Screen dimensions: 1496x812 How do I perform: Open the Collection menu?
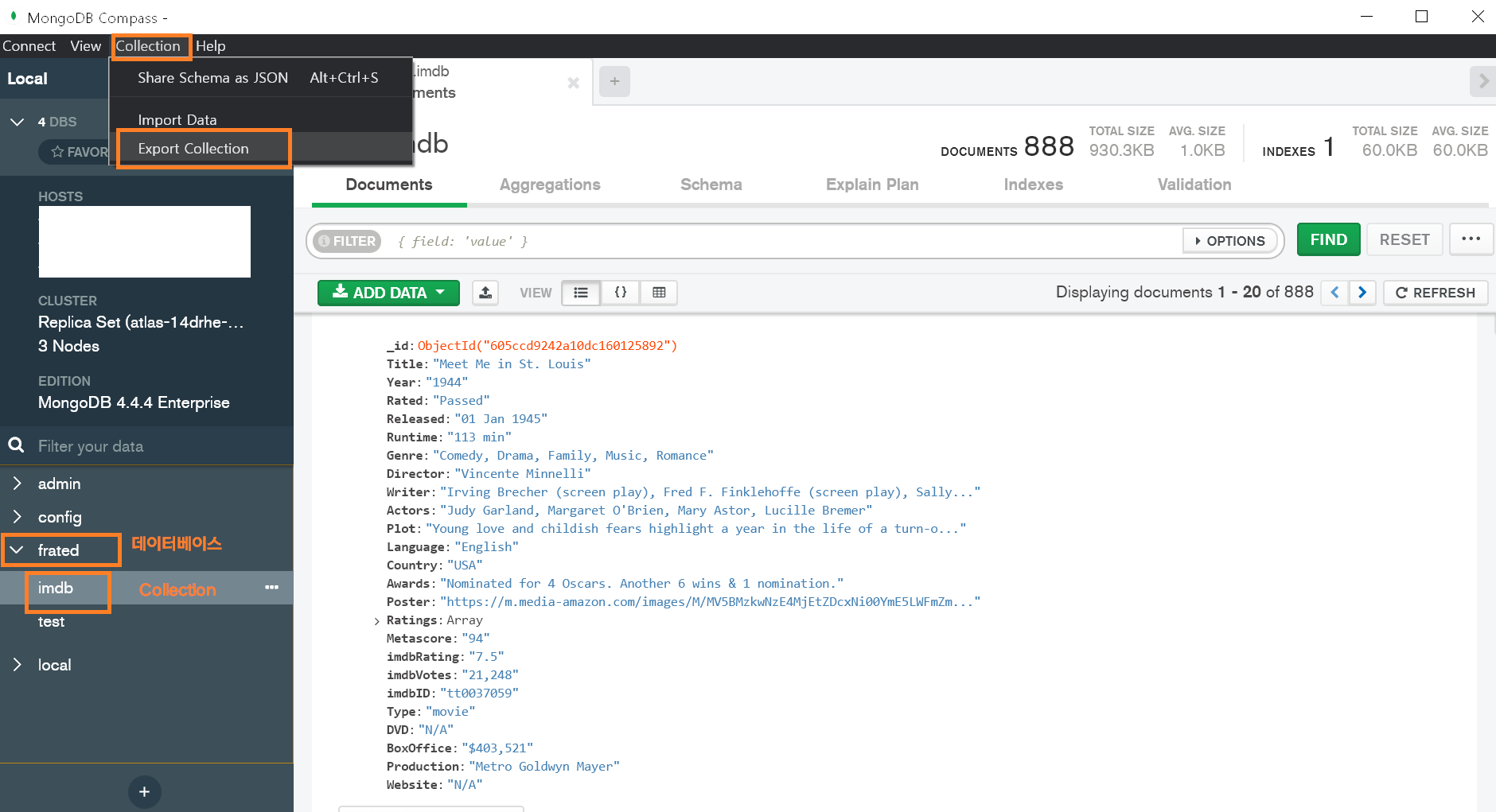pos(148,46)
